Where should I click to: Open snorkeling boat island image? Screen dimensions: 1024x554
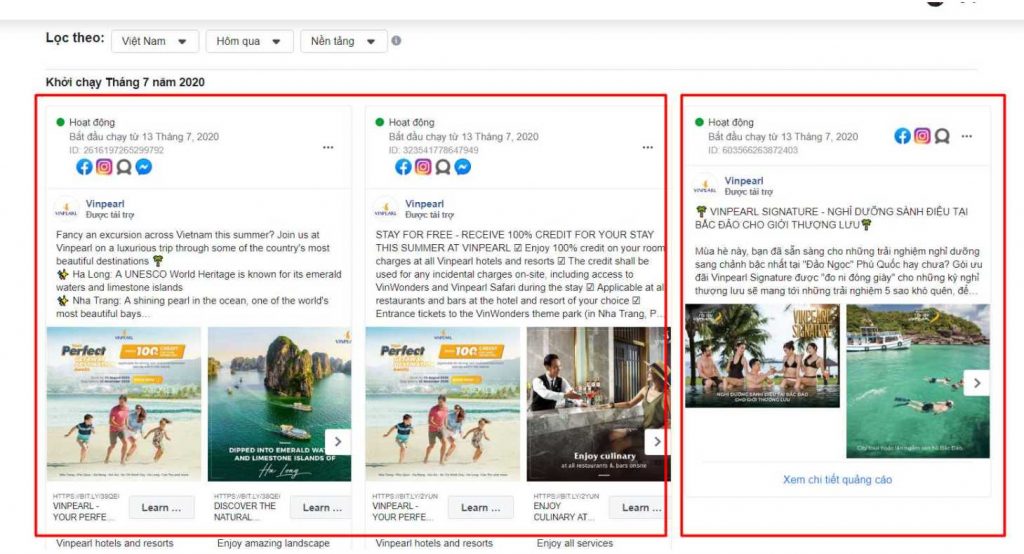click(918, 381)
